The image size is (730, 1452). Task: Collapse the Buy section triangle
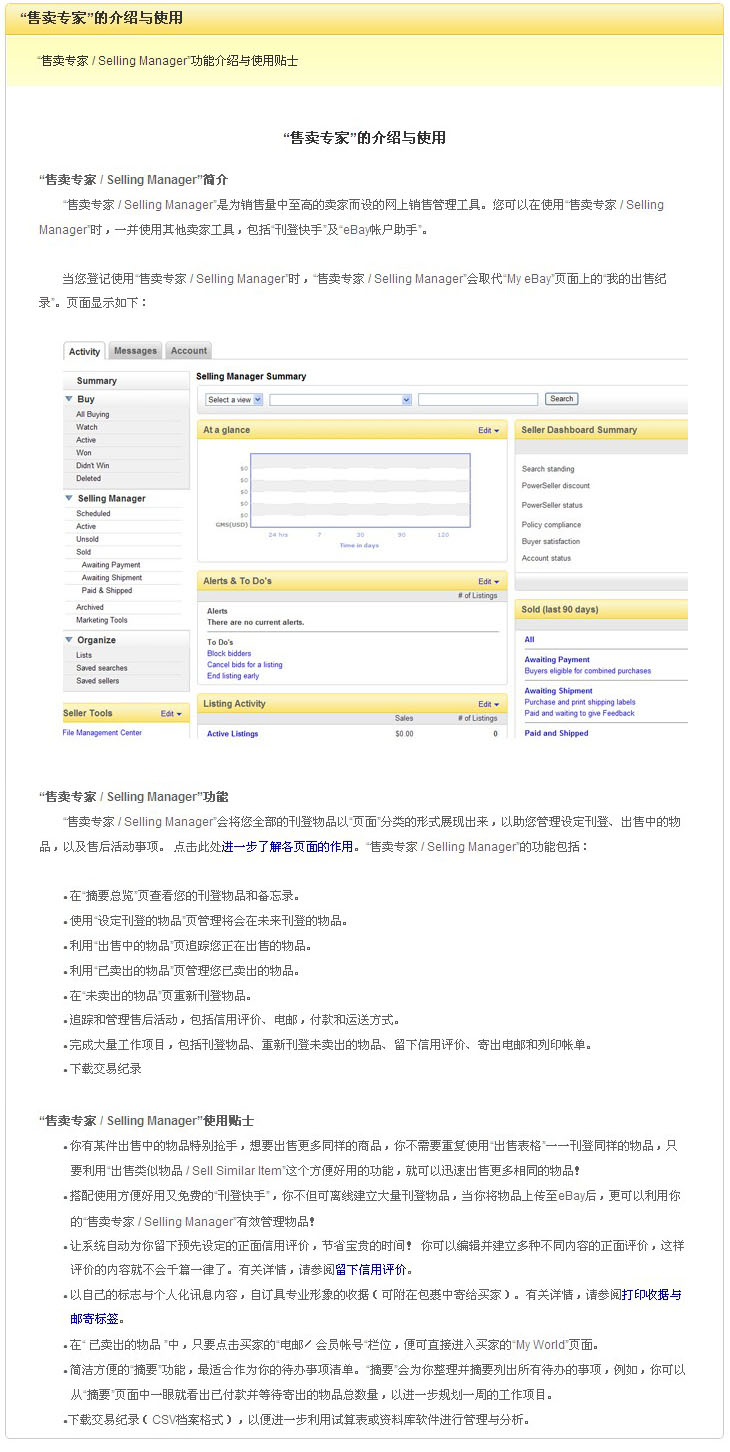pos(69,399)
